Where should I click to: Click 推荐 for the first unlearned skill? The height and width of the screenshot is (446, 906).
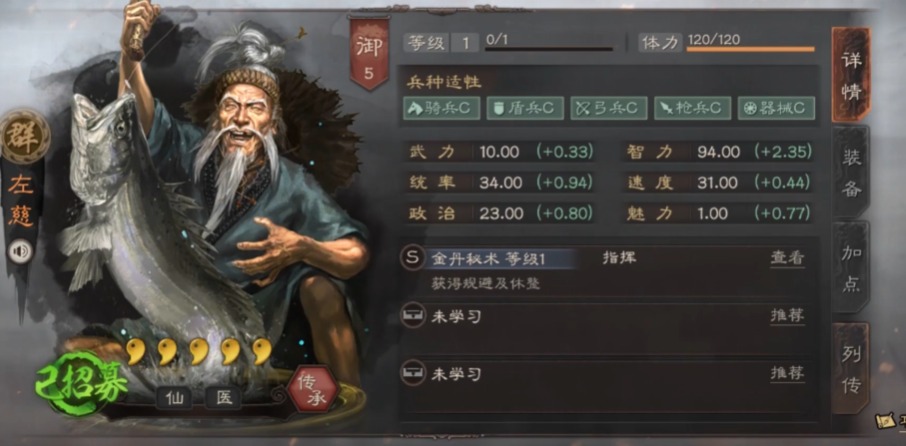[787, 316]
